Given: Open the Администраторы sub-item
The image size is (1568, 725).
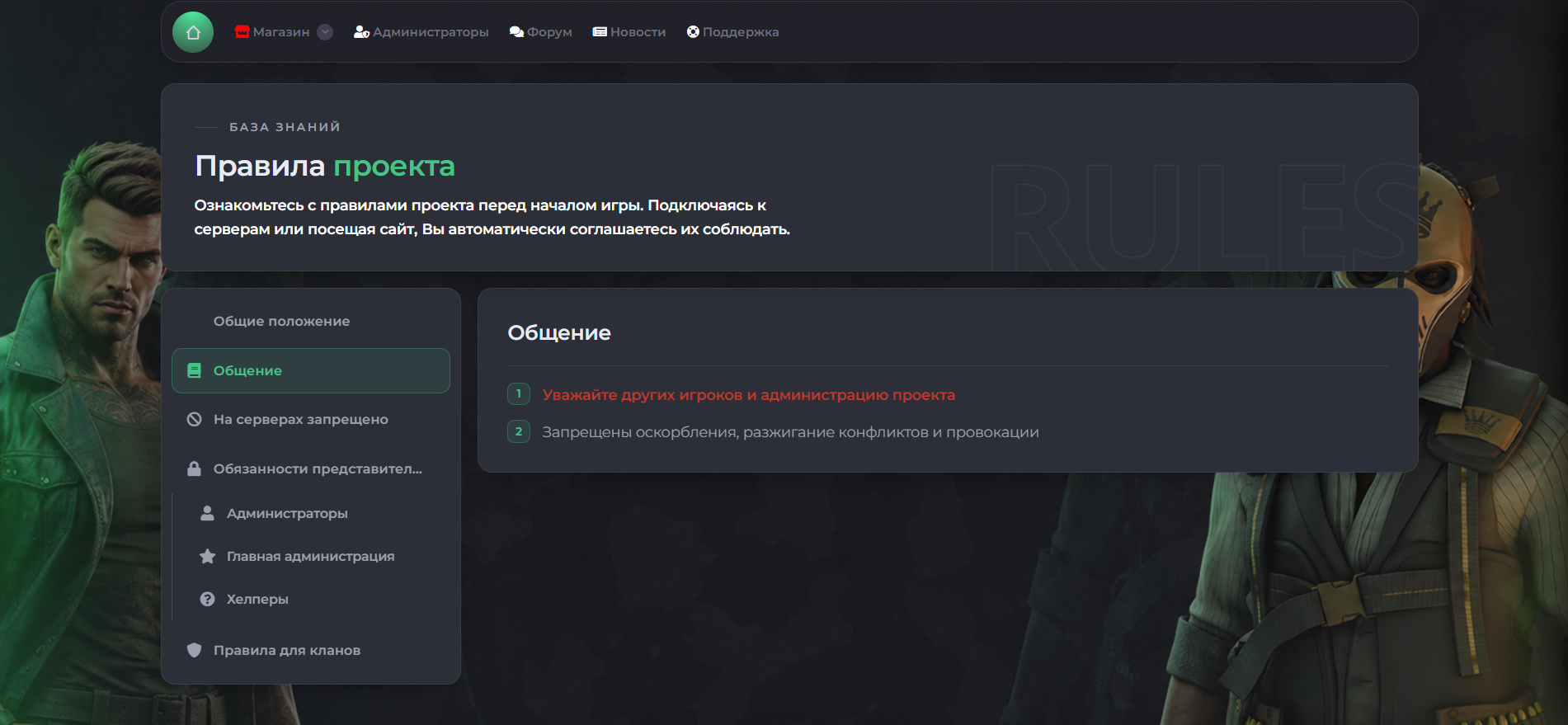Looking at the screenshot, I should [x=318, y=513].
